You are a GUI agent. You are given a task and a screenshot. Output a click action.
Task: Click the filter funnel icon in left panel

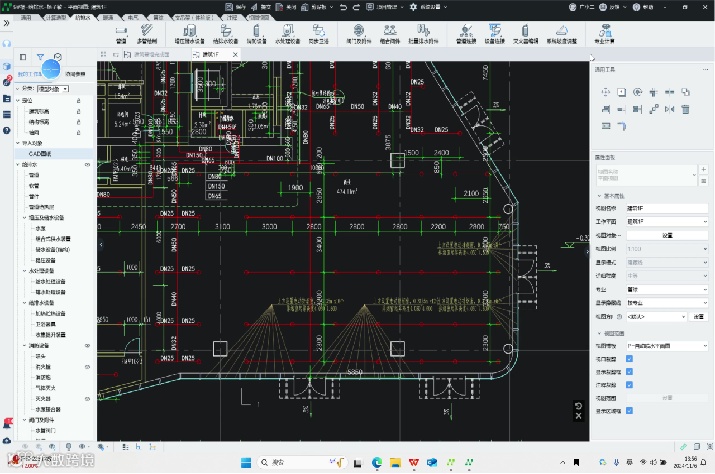40,57
